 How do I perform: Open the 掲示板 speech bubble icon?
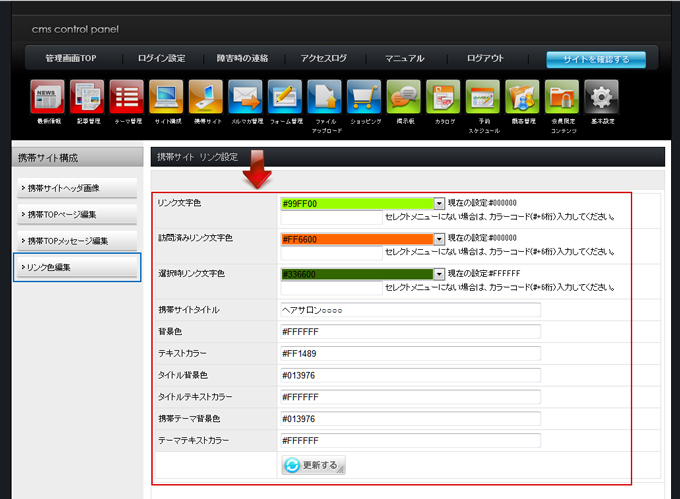[x=404, y=97]
